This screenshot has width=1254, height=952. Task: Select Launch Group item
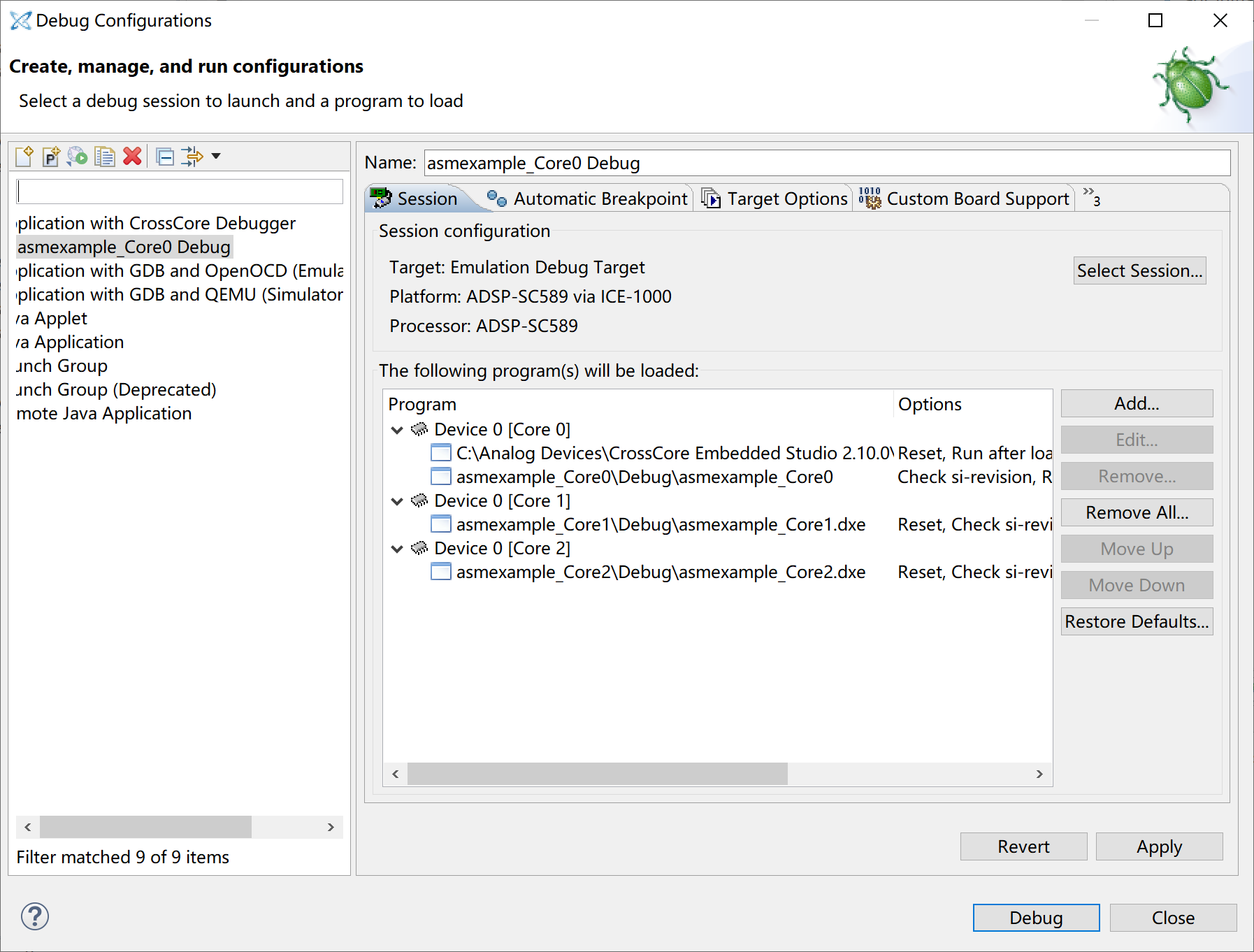[62, 366]
